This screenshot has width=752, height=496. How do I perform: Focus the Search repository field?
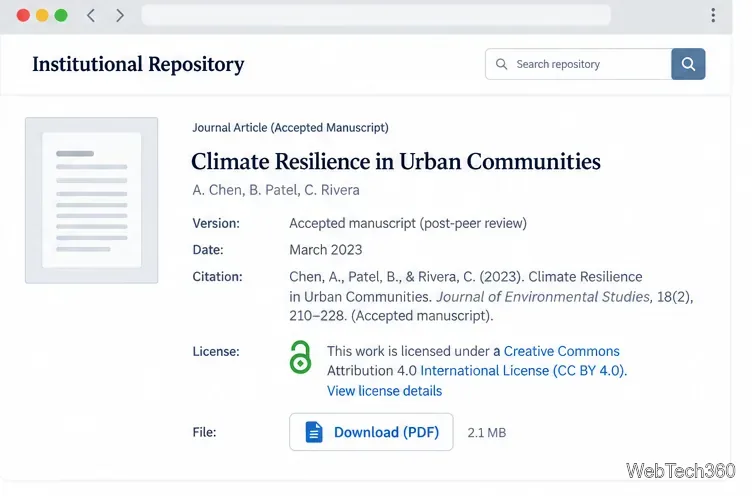(578, 64)
